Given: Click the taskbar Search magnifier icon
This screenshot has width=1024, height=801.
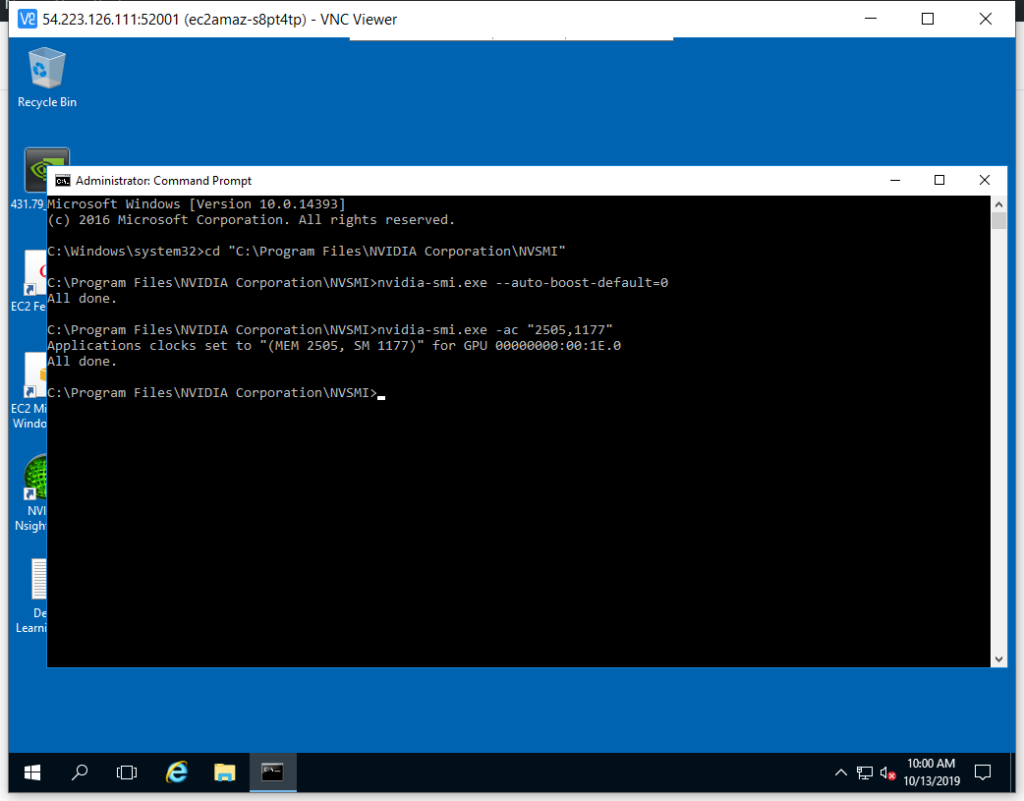Looking at the screenshot, I should (80, 772).
